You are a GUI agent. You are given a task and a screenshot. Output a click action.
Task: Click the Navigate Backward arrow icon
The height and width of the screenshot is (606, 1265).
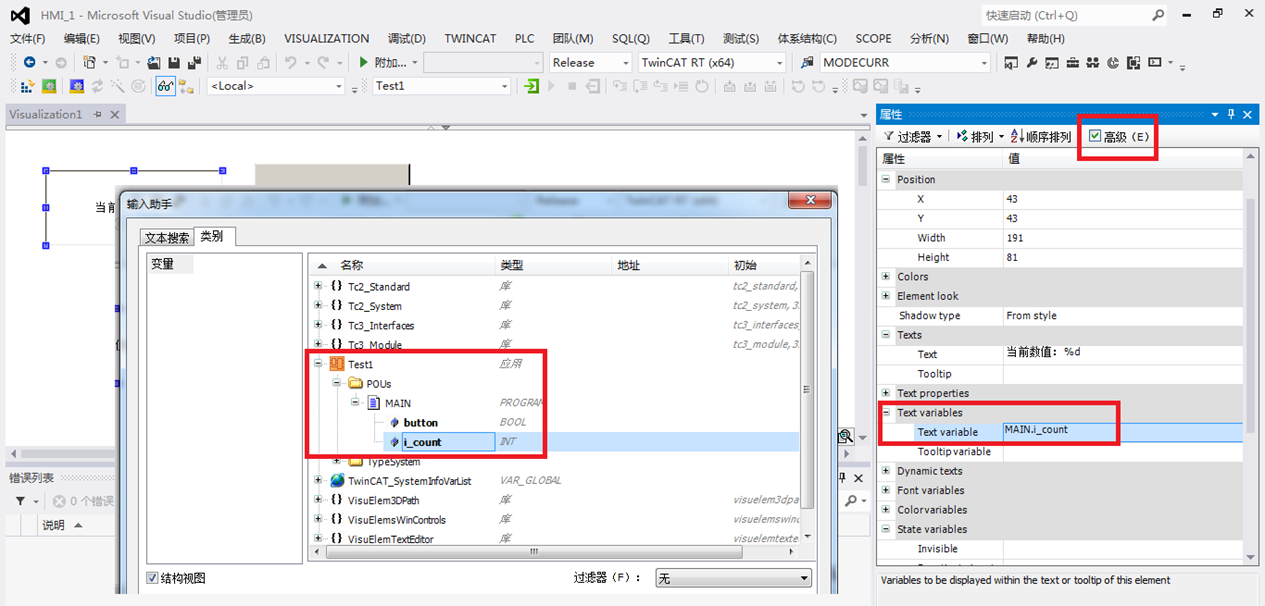[29, 62]
